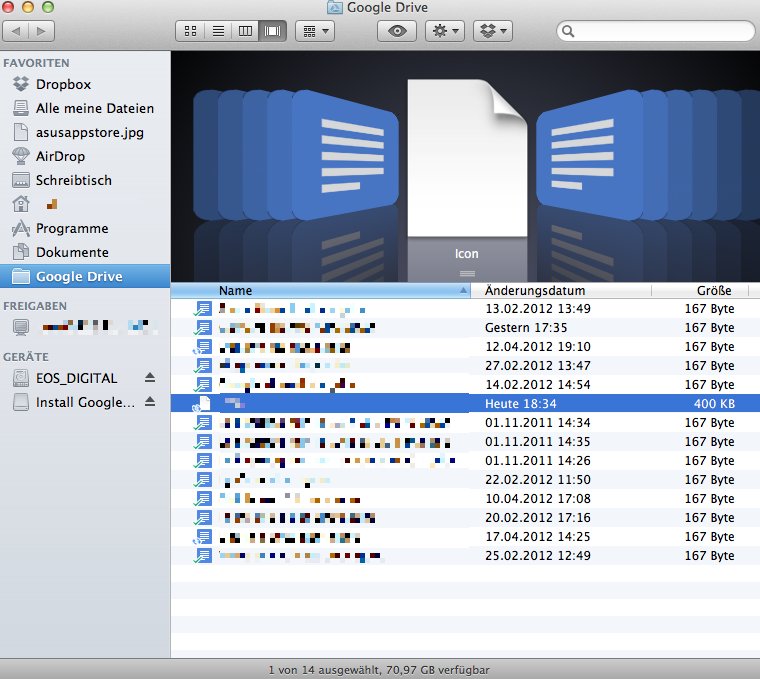Eject the Install Google... disk image

pyautogui.click(x=150, y=402)
